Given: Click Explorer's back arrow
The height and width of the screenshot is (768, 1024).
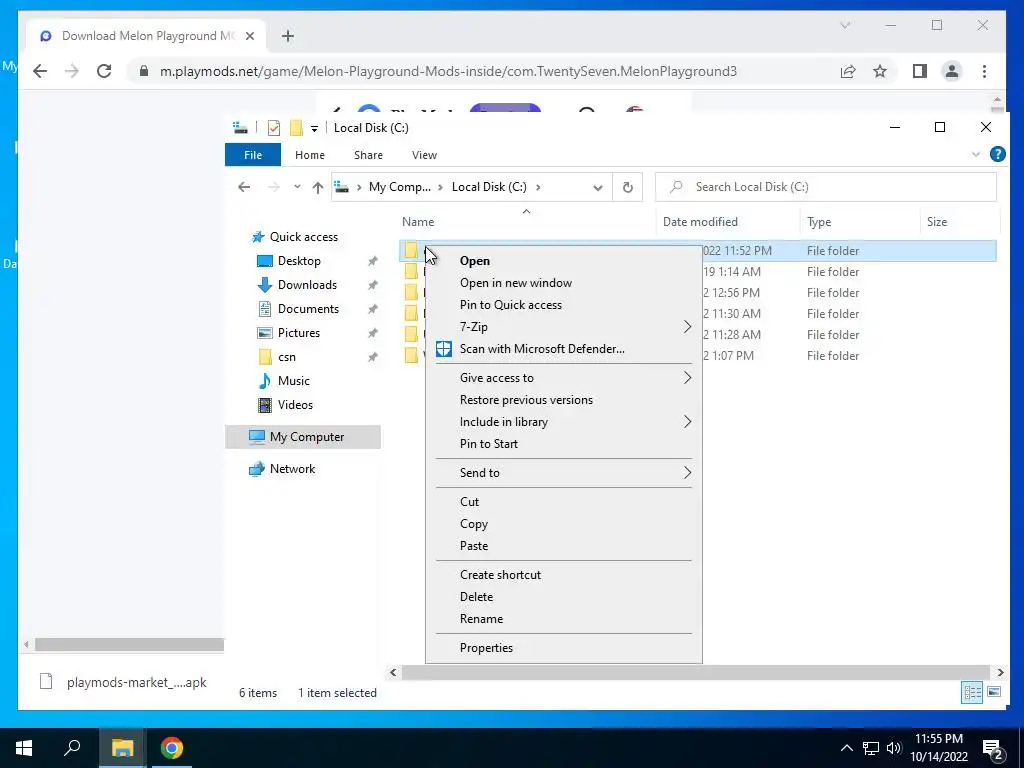Looking at the screenshot, I should 244,187.
